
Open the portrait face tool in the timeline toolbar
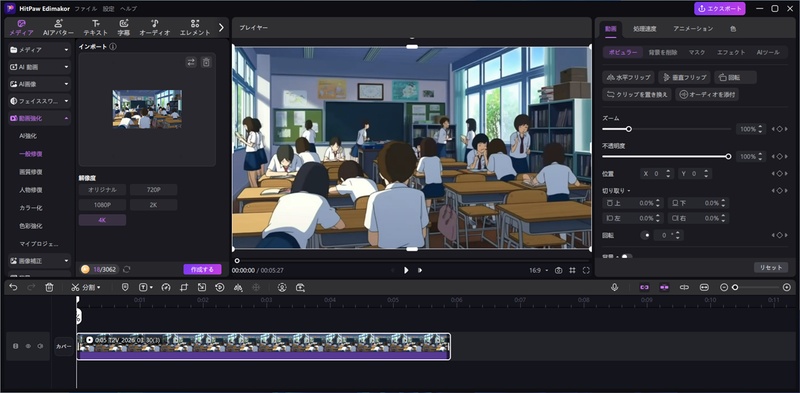(x=282, y=287)
